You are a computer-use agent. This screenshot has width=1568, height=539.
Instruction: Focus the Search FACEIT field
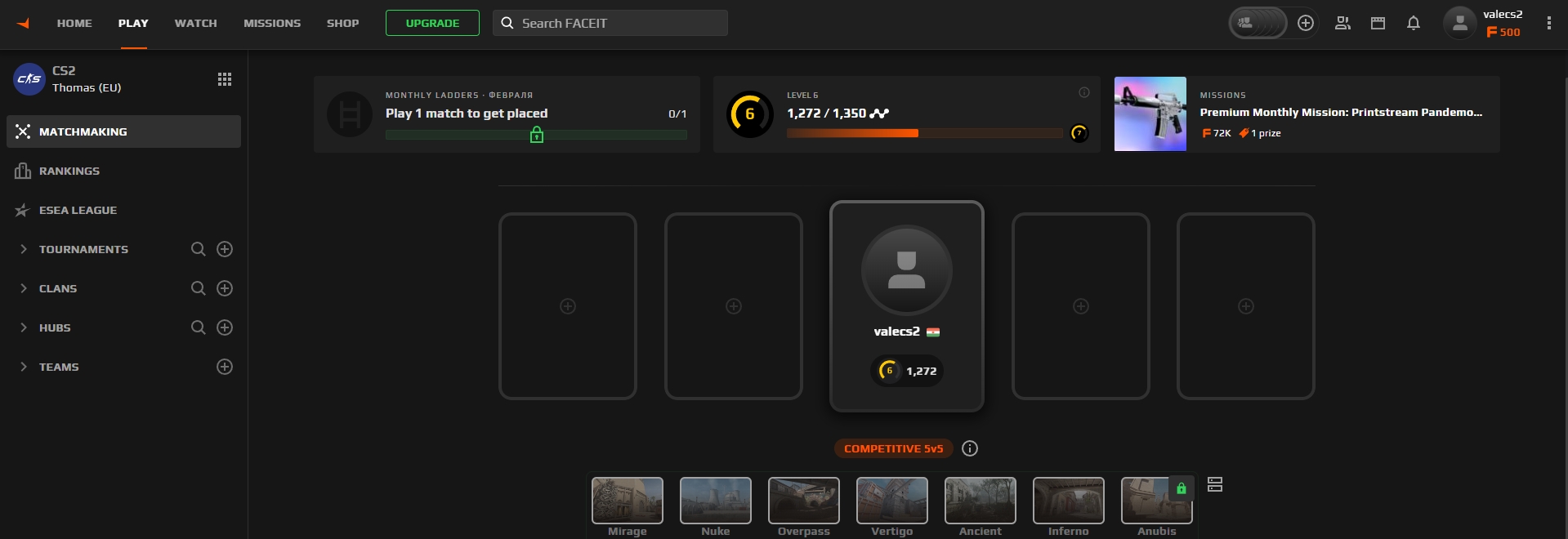(x=610, y=23)
